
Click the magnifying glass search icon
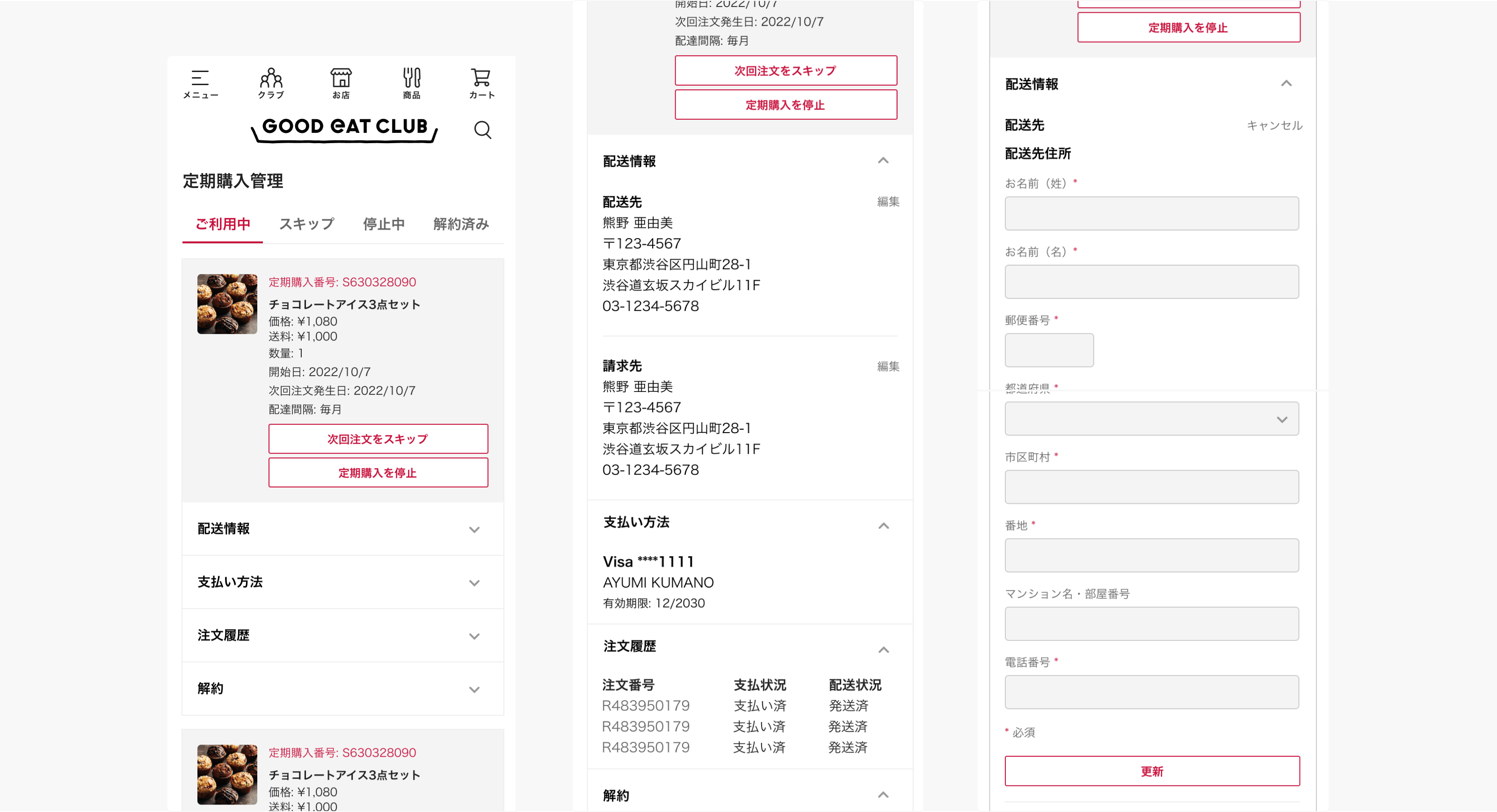[x=482, y=130]
